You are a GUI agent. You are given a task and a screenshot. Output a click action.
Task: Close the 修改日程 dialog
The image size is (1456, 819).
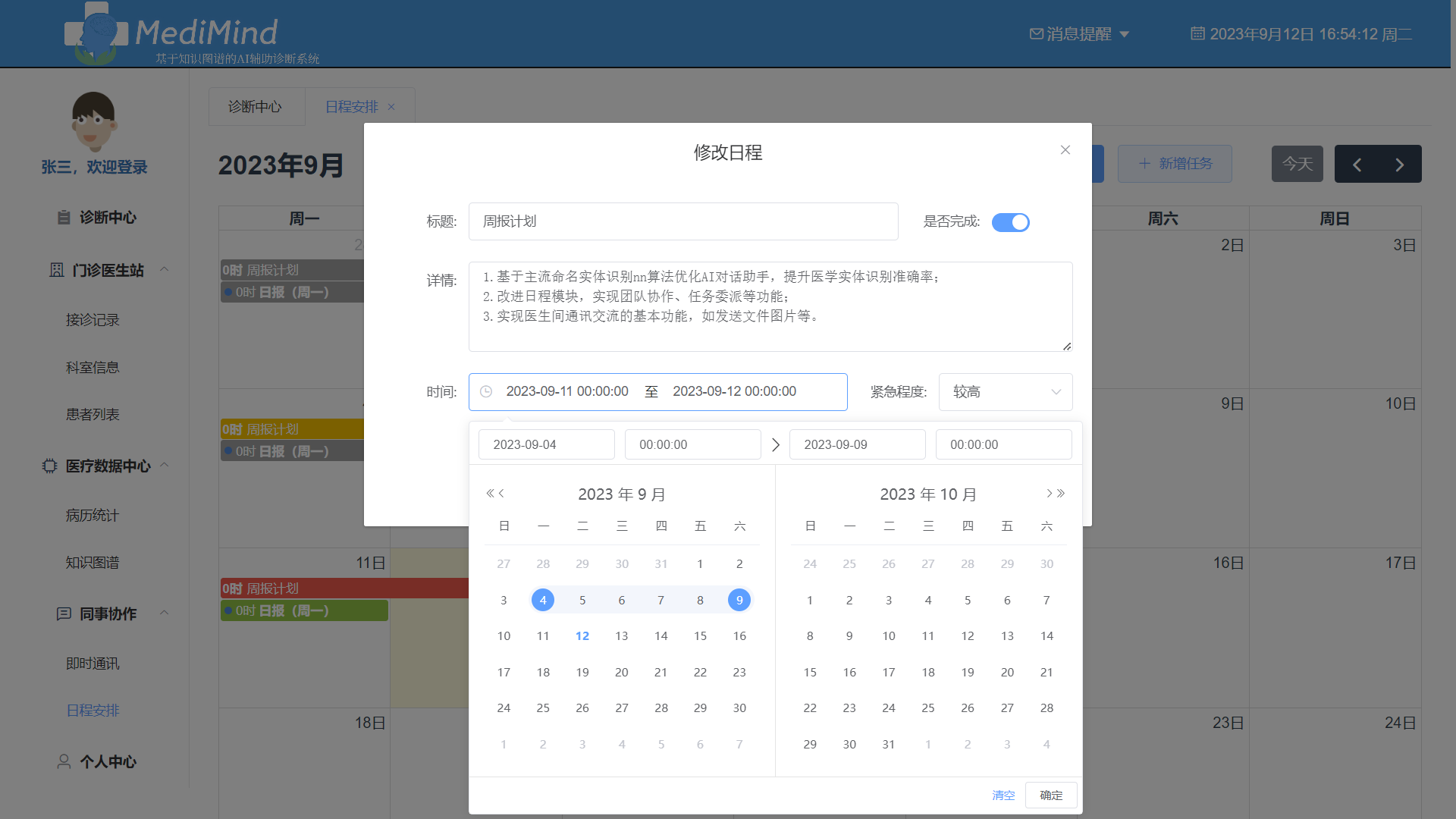click(1065, 150)
